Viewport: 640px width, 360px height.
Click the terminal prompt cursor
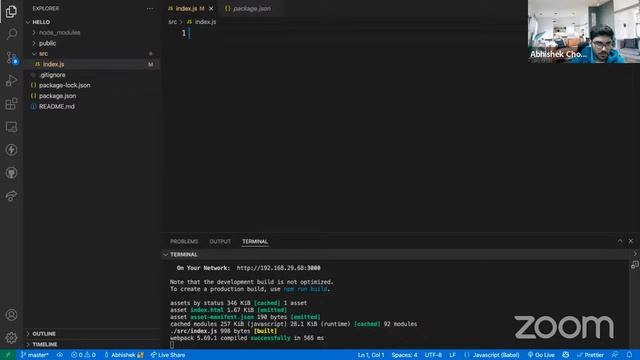click(x=172, y=345)
